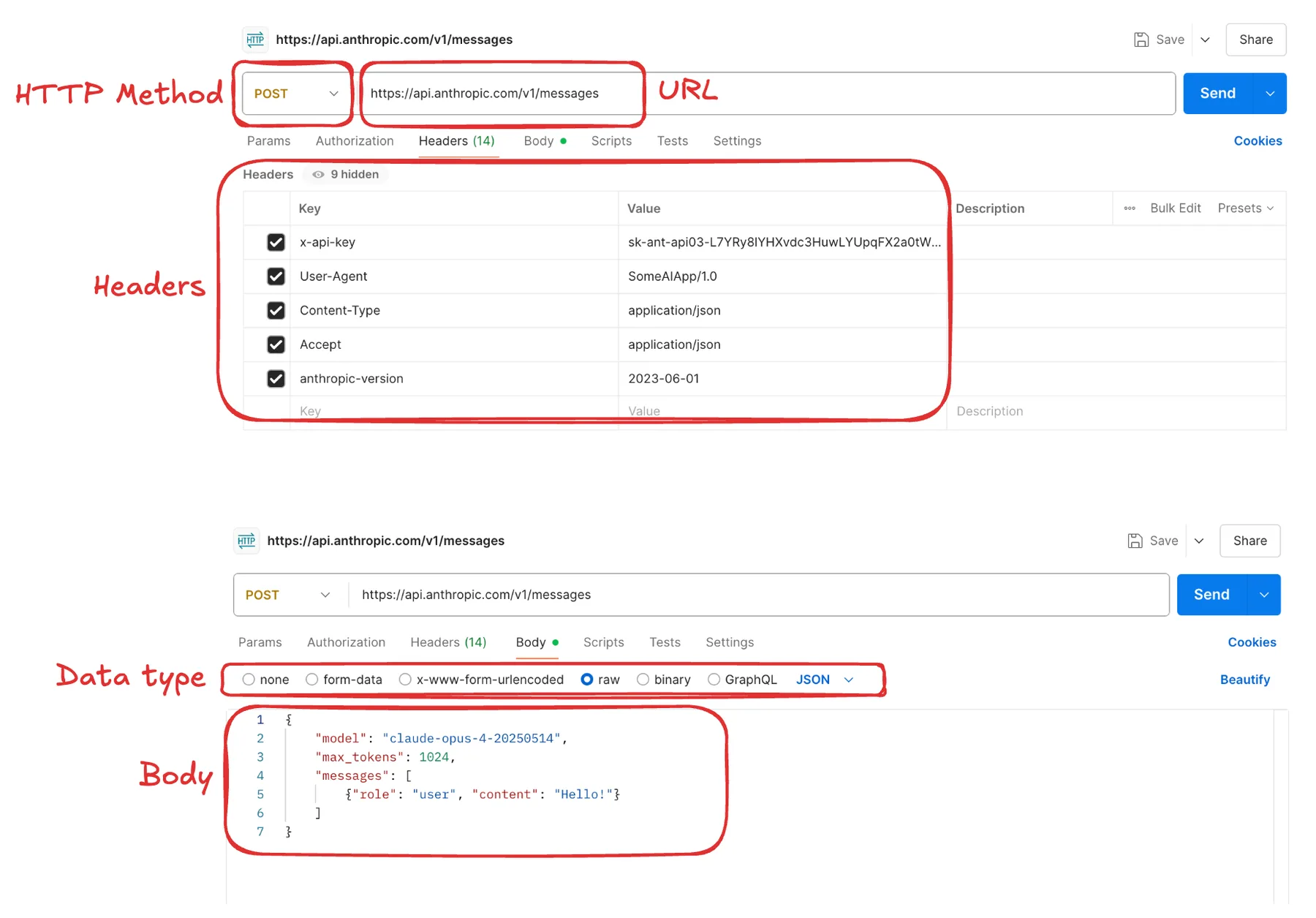
Task: Select the form-data radio button
Action: pos(312,680)
